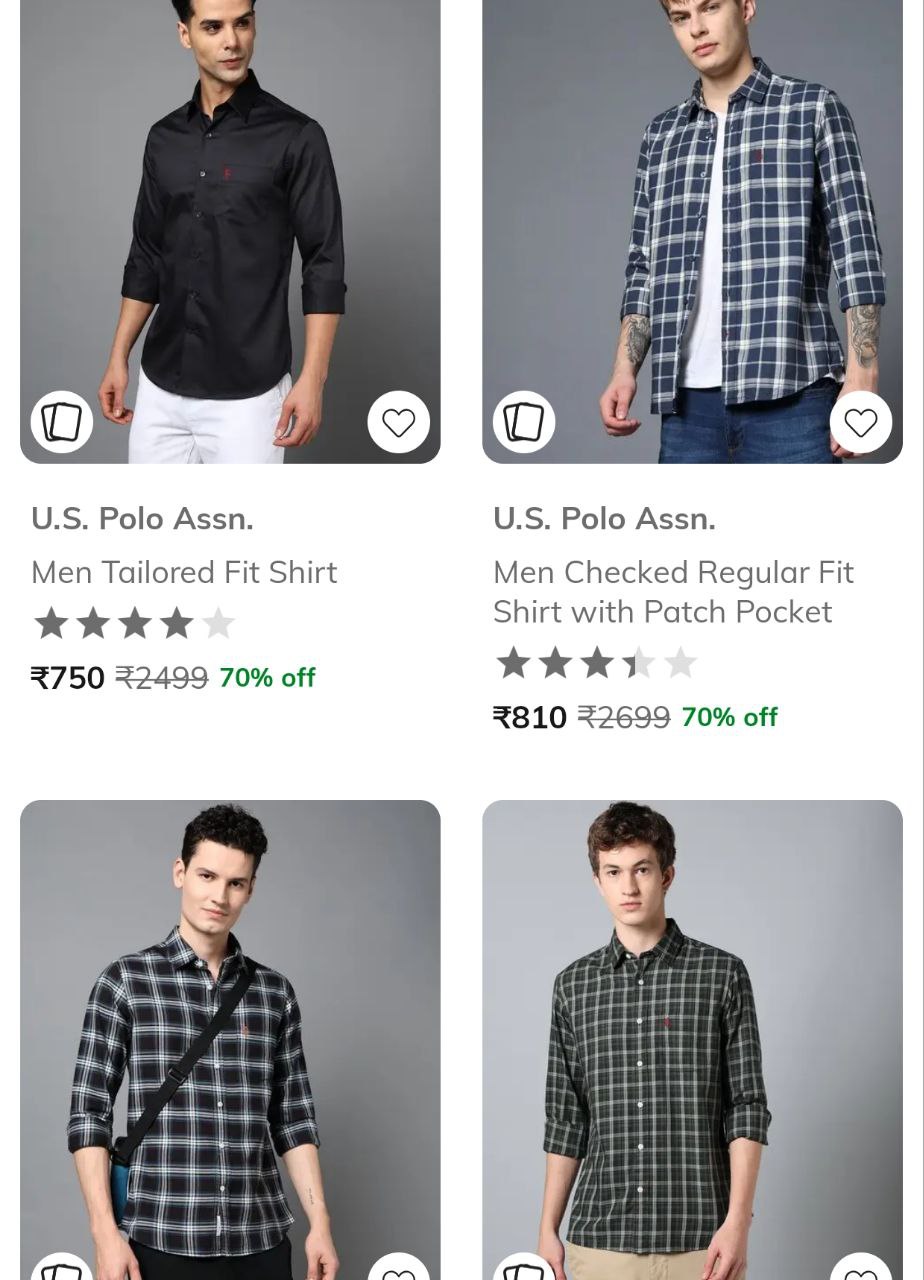Tap the ₹810 price of the checked shirt
924x1280 pixels.
[x=530, y=717]
